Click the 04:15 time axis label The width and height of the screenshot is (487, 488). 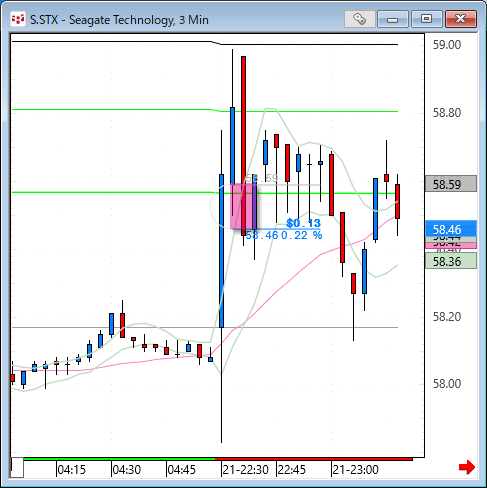point(71,470)
